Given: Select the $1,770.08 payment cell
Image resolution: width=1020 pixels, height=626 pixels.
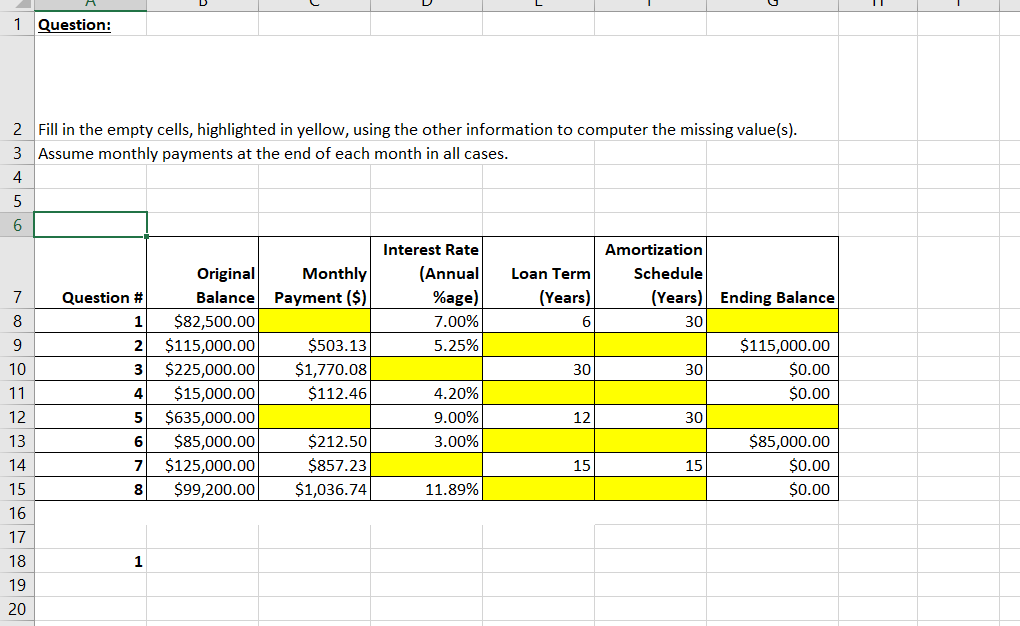Looking at the screenshot, I should [315, 370].
